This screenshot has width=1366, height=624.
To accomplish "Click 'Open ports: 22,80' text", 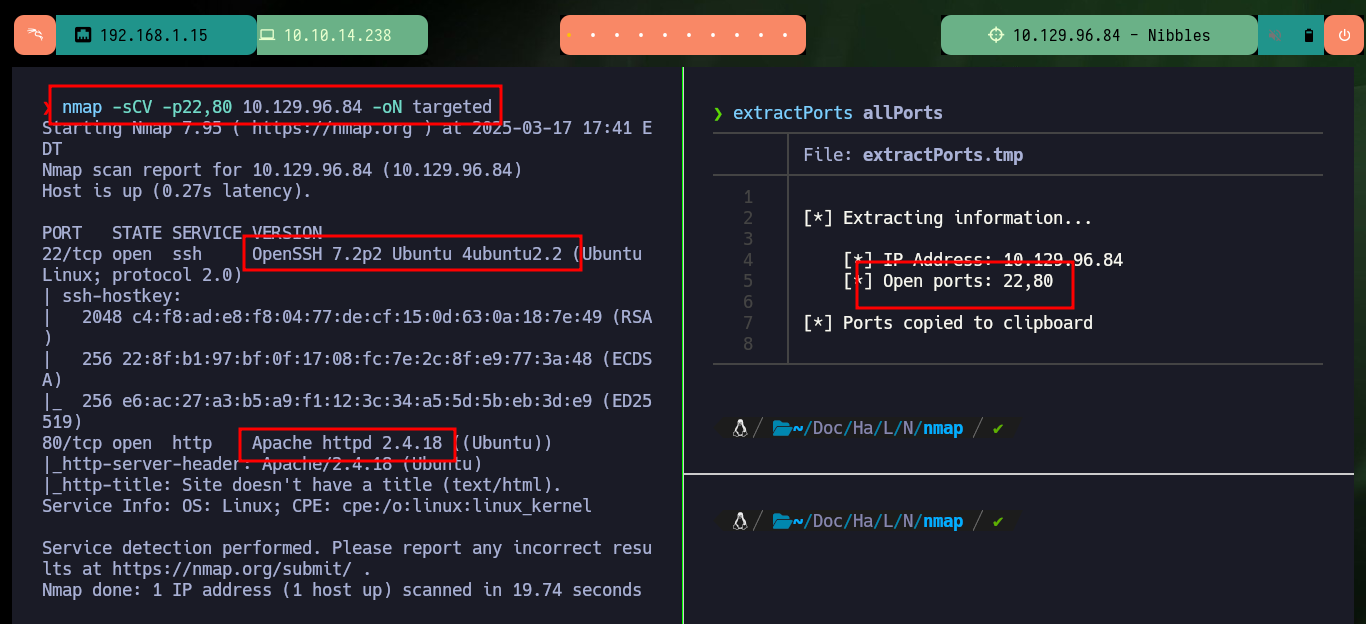I will pos(968,281).
